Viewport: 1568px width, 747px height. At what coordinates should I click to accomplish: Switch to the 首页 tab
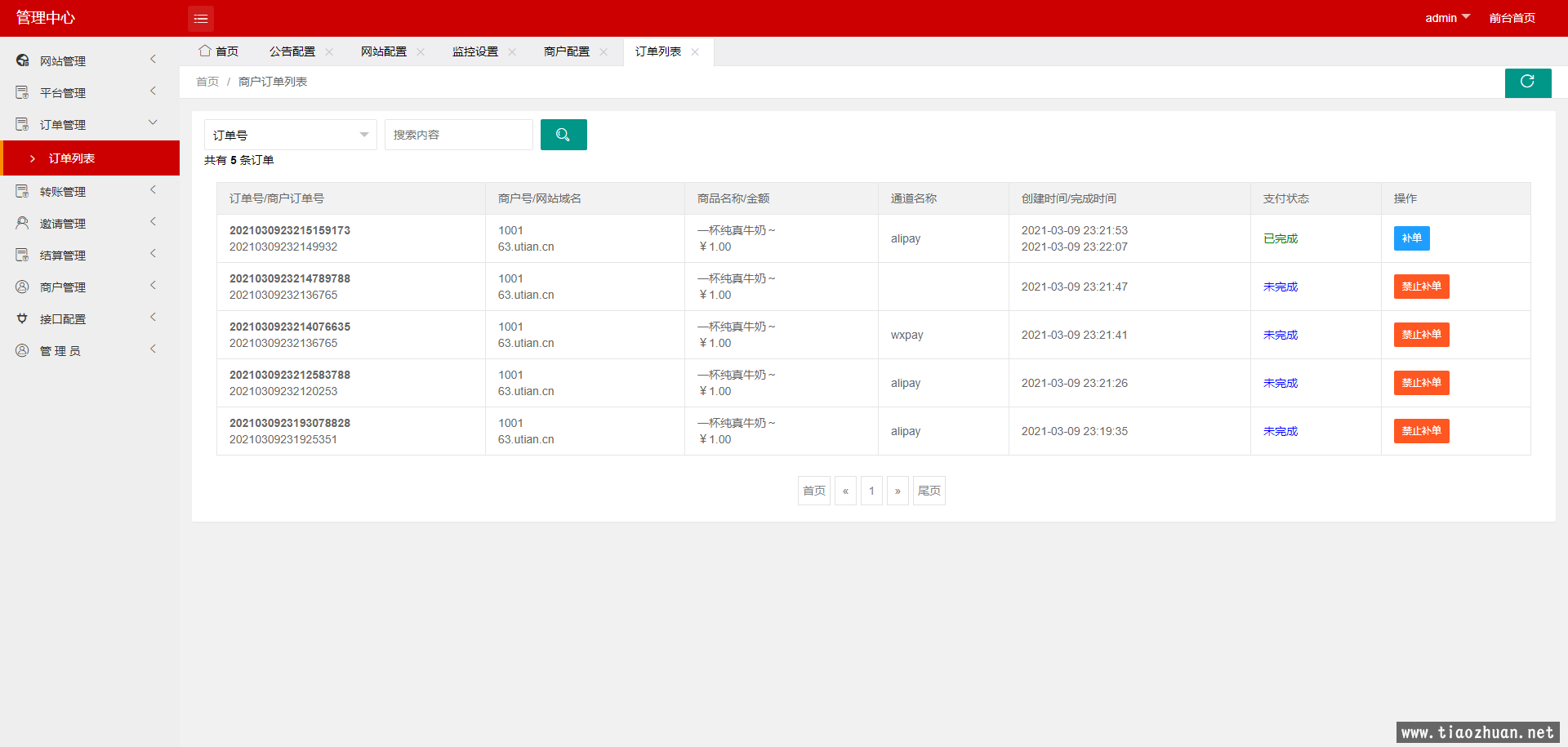pos(219,51)
